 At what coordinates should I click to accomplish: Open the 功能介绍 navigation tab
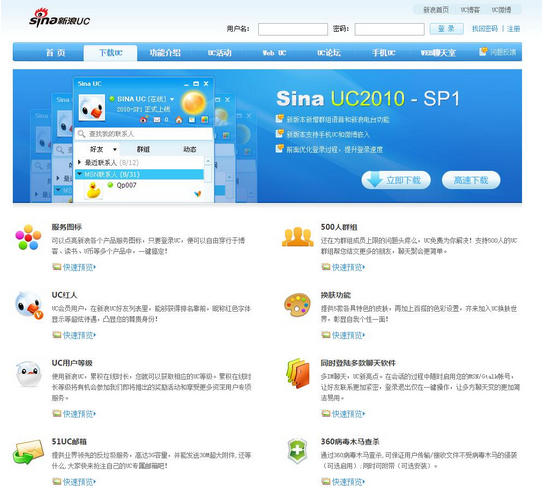pyautogui.click(x=165, y=53)
